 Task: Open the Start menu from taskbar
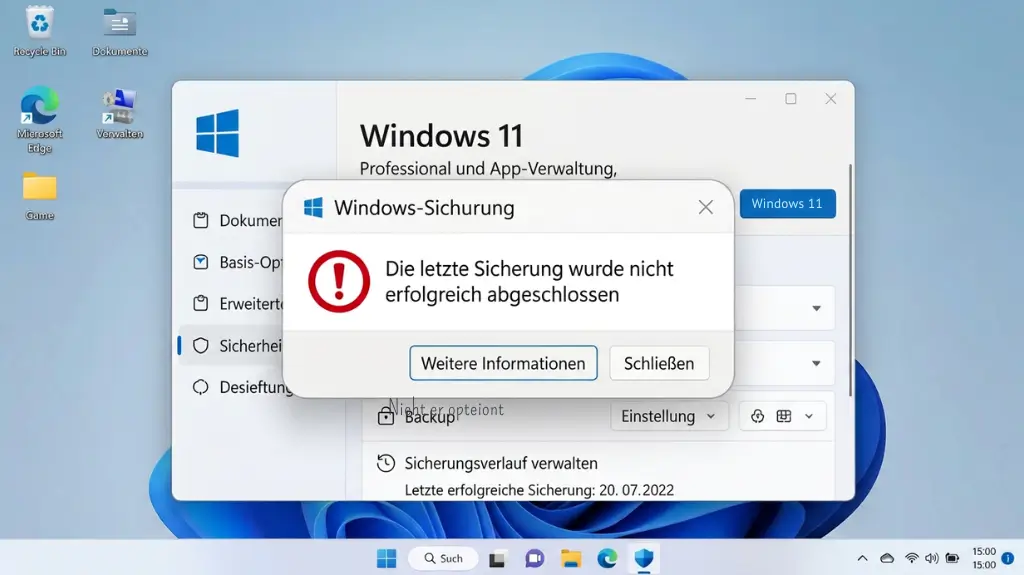click(387, 559)
